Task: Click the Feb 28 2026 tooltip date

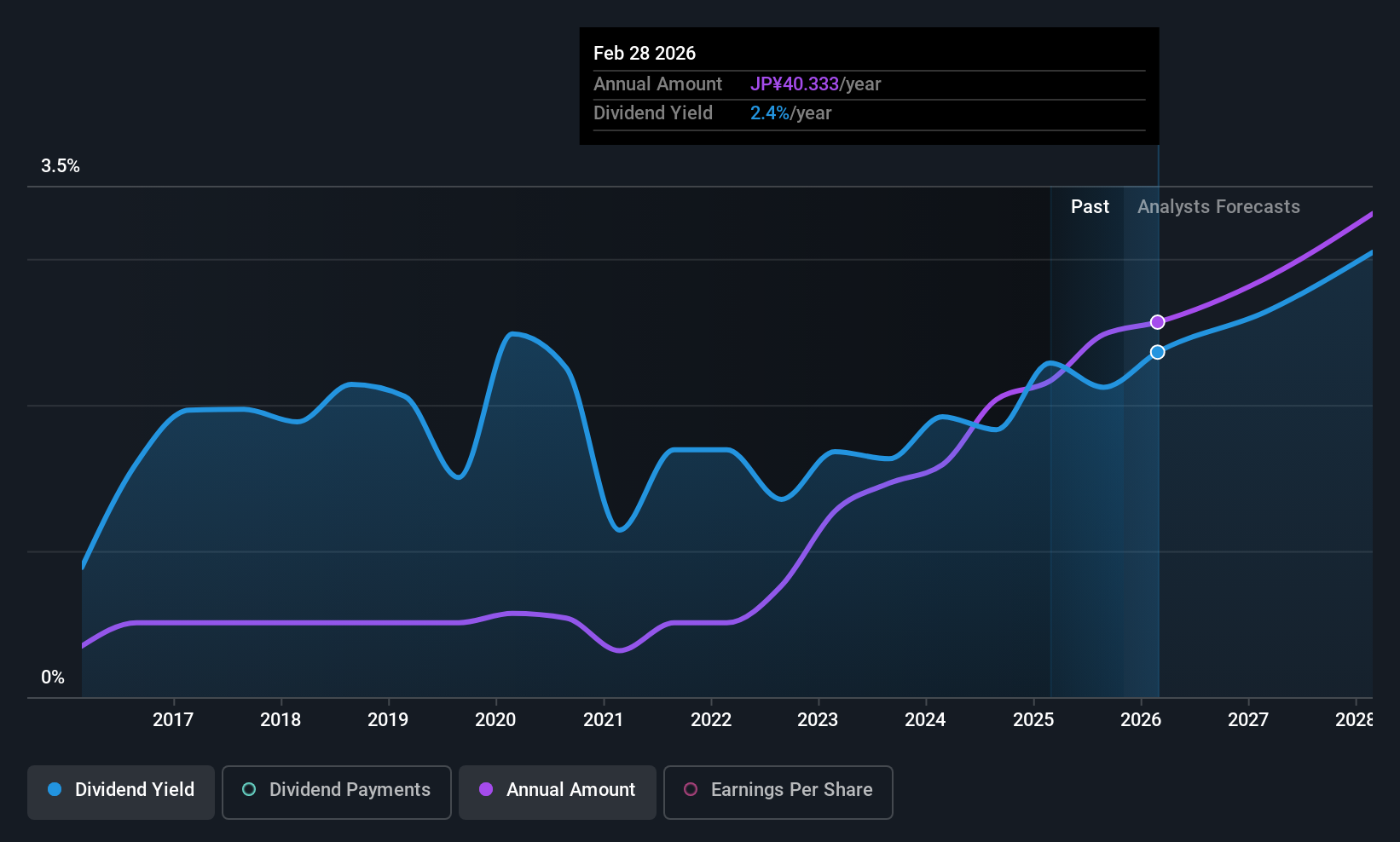Action: point(645,53)
